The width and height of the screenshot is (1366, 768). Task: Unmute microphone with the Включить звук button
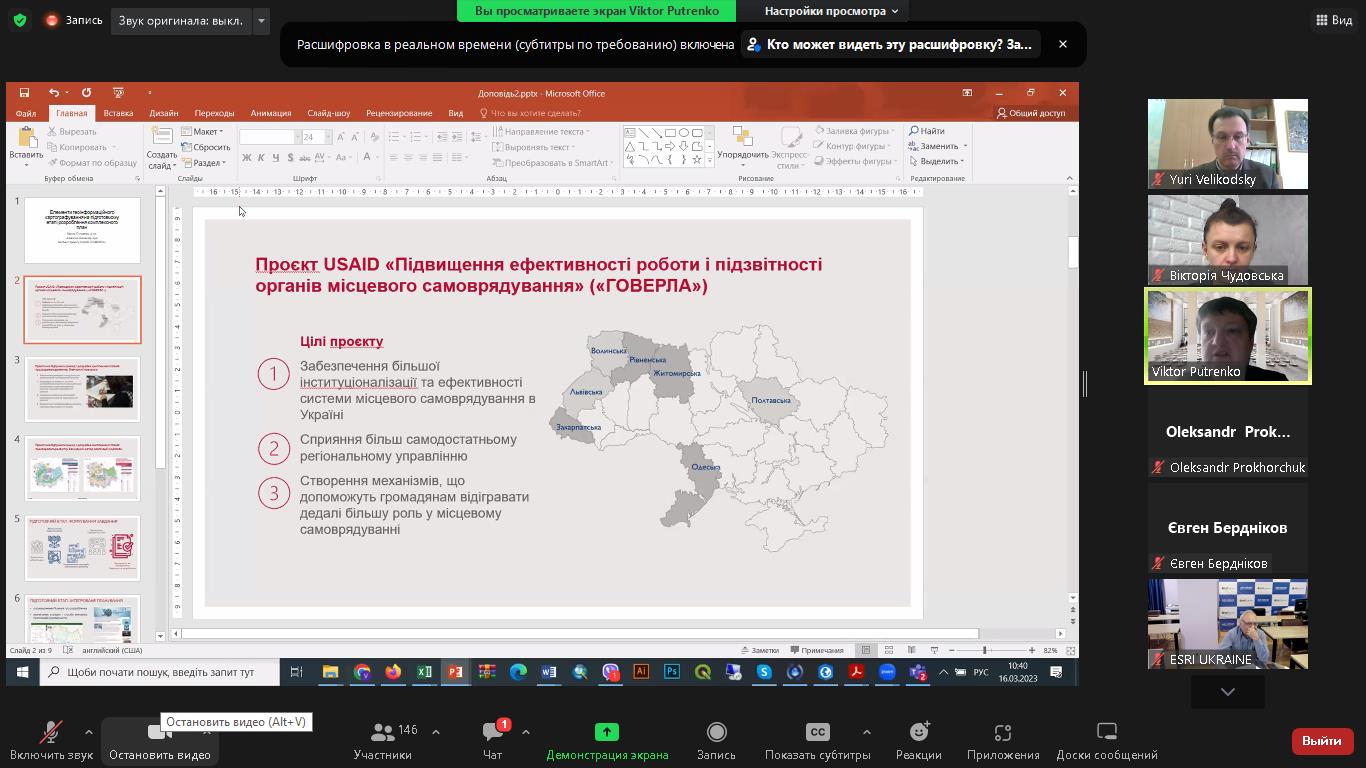point(51,741)
